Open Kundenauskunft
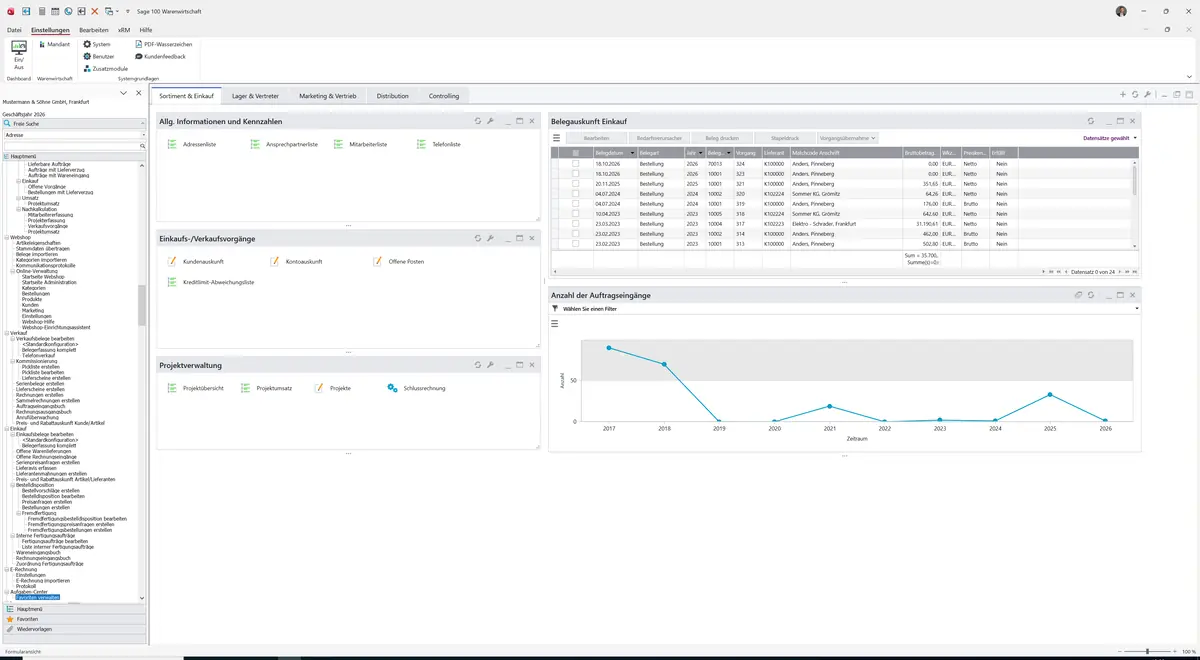The width and height of the screenshot is (1200, 660). (x=195, y=262)
